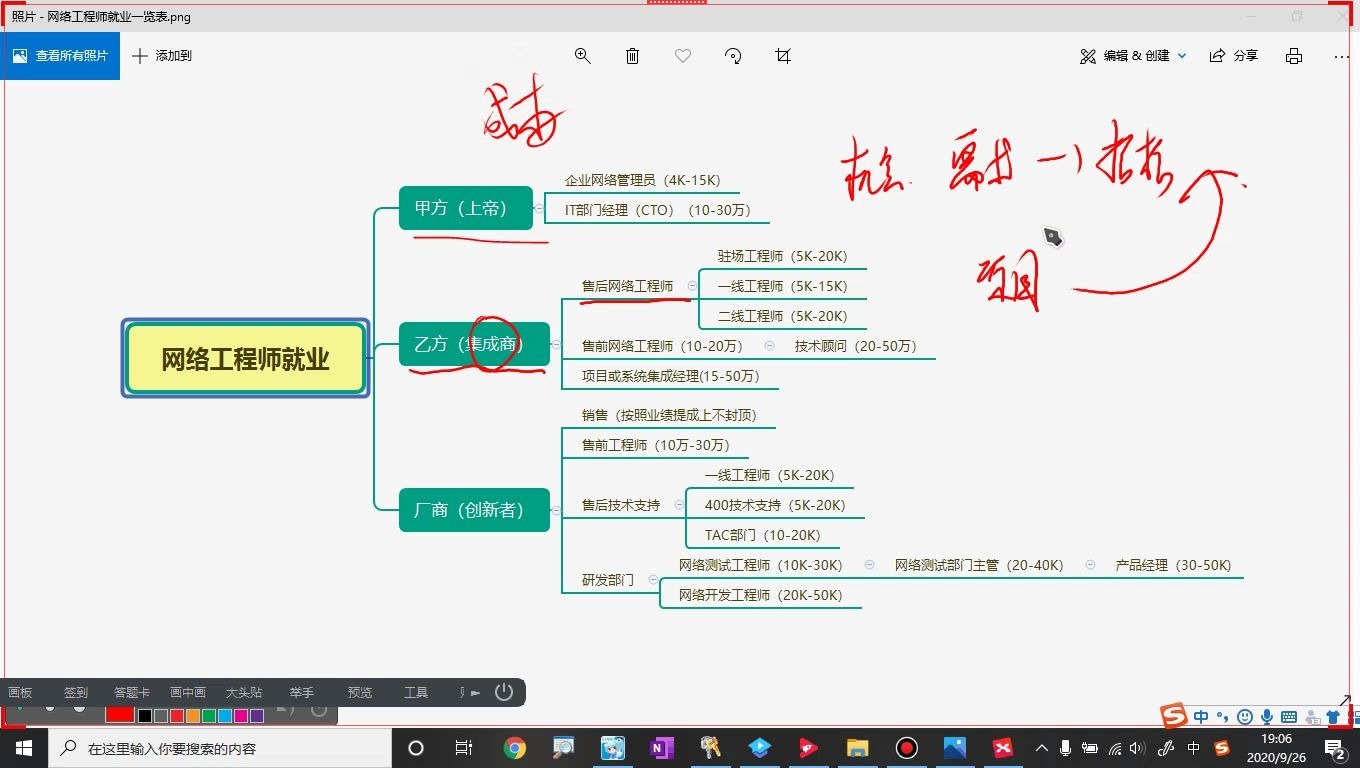Pick the orange color swatch
The height and width of the screenshot is (768, 1360).
click(193, 716)
